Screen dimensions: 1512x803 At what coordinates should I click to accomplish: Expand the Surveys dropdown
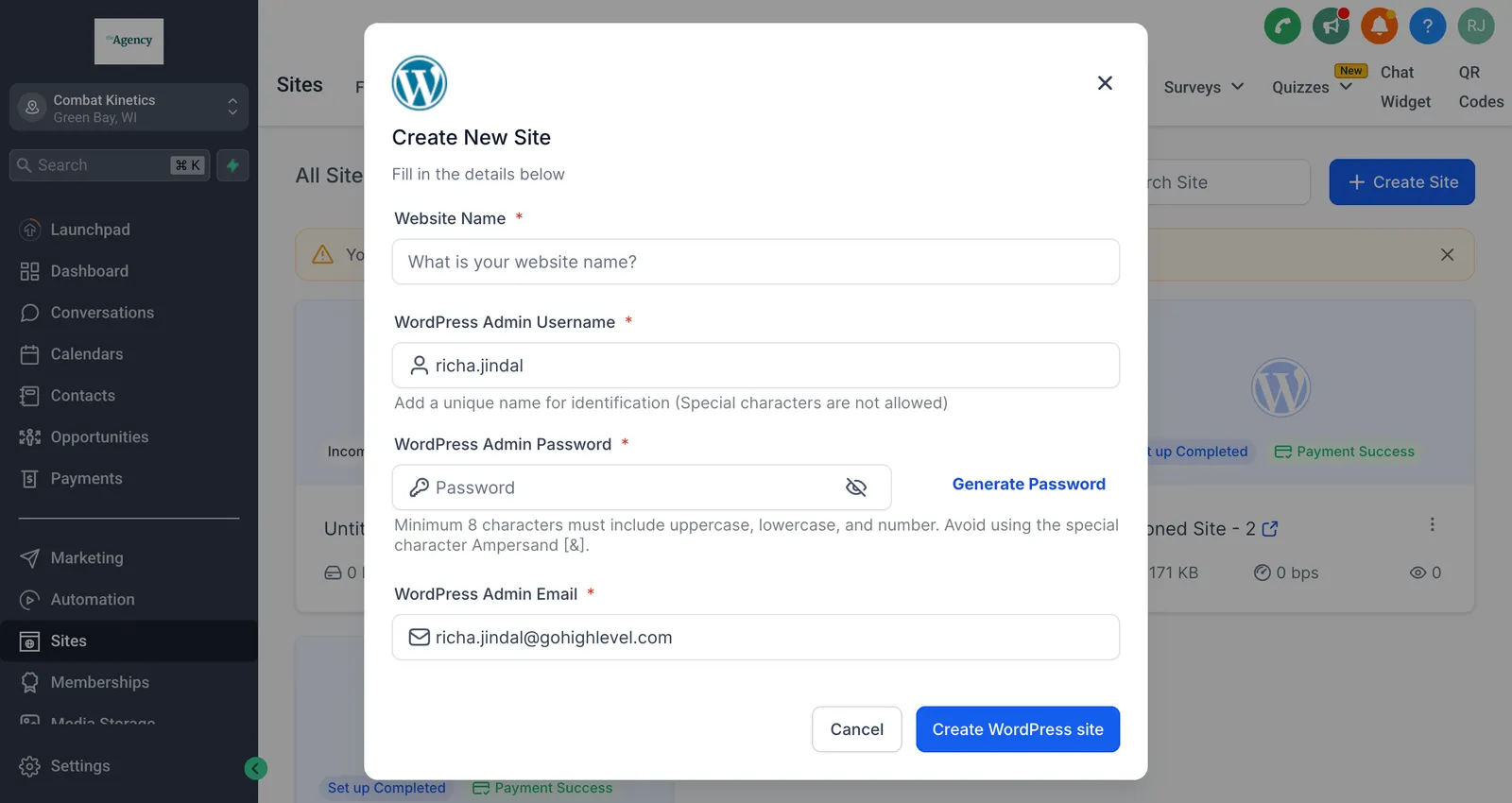[1203, 87]
